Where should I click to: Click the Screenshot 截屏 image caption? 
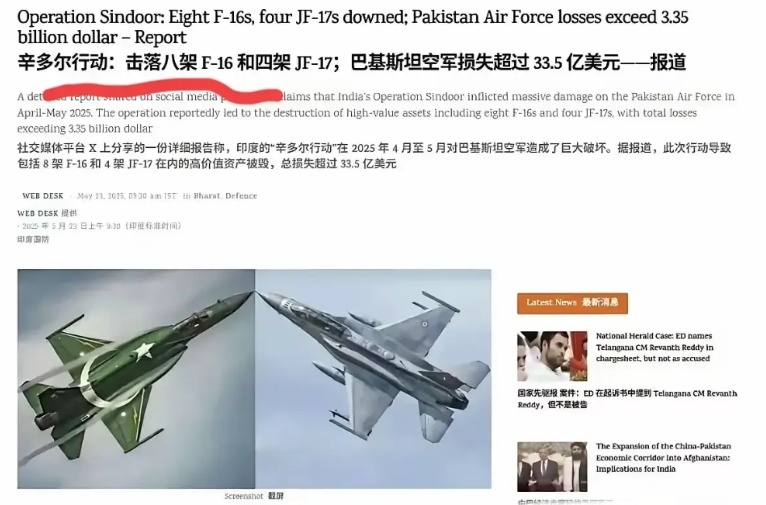(254, 496)
